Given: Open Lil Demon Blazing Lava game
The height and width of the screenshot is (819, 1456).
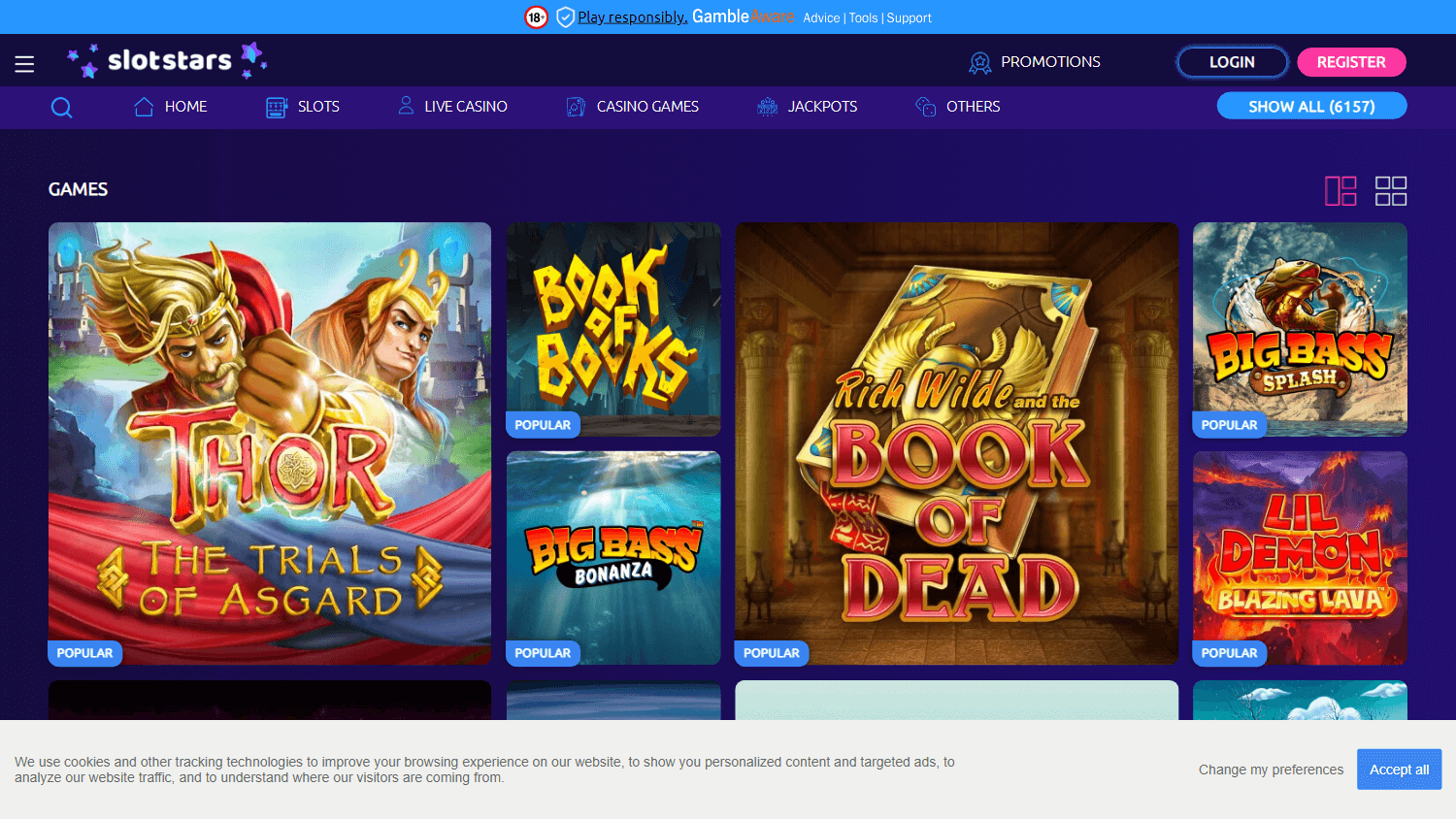Looking at the screenshot, I should [1300, 558].
